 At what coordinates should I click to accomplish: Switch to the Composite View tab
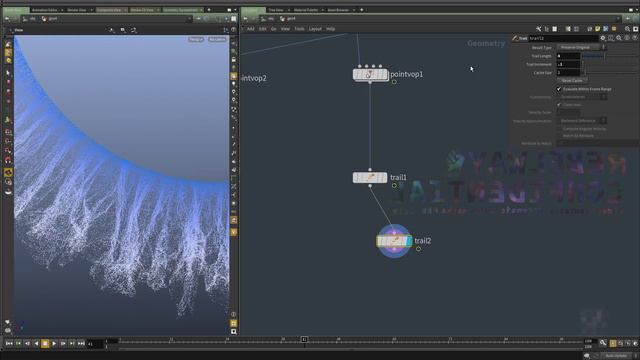[109, 10]
